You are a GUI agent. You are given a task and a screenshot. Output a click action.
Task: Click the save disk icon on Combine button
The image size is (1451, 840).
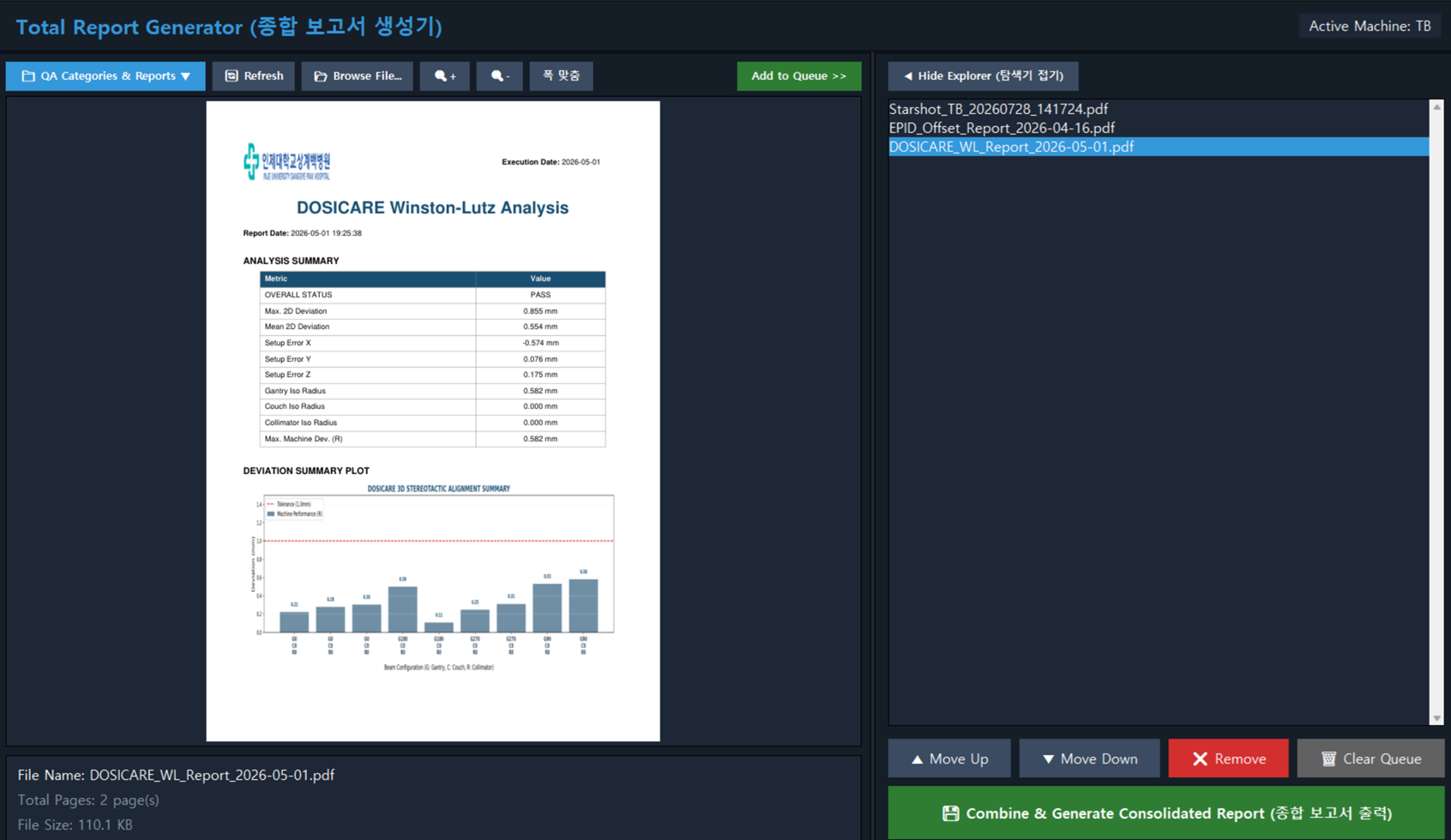click(950, 813)
